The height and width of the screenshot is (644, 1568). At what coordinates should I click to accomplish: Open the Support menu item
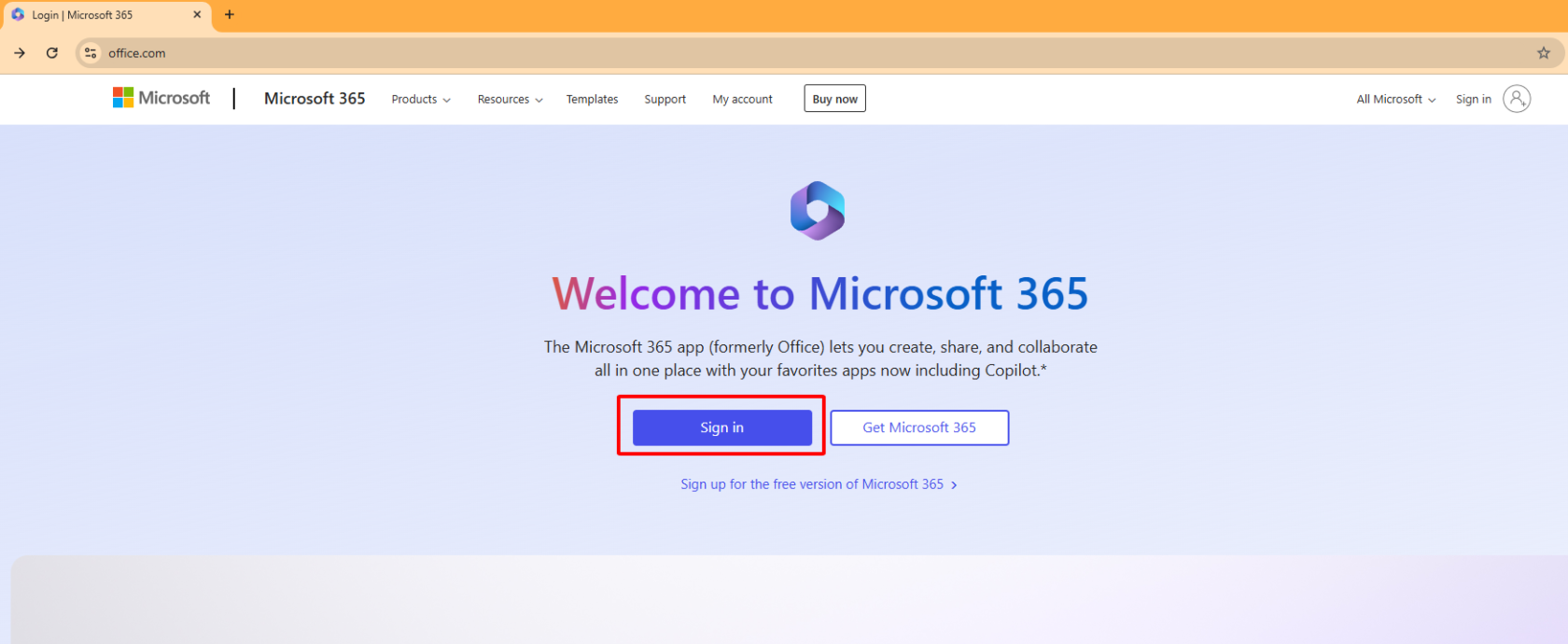point(665,100)
